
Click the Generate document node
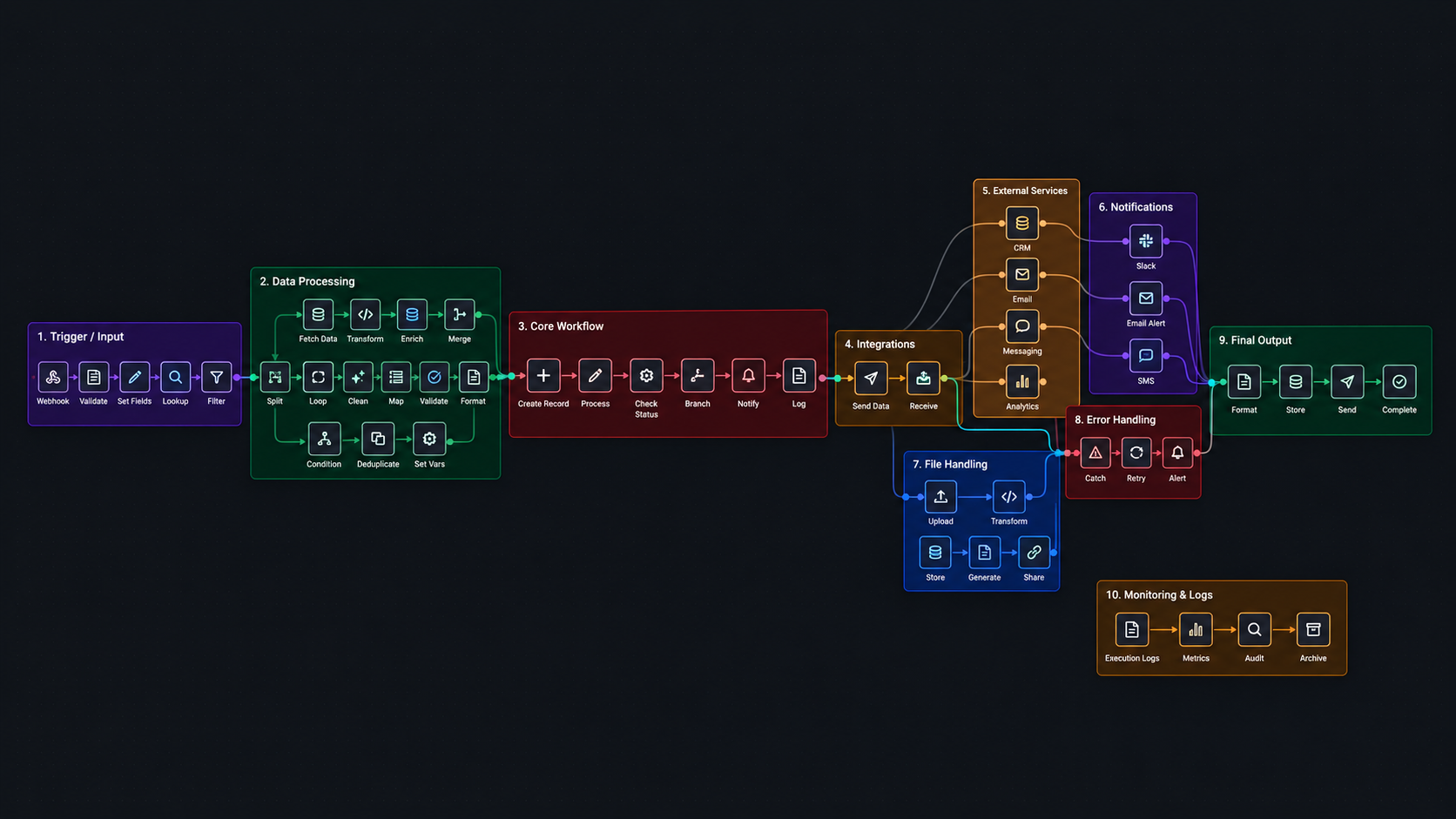tap(984, 553)
